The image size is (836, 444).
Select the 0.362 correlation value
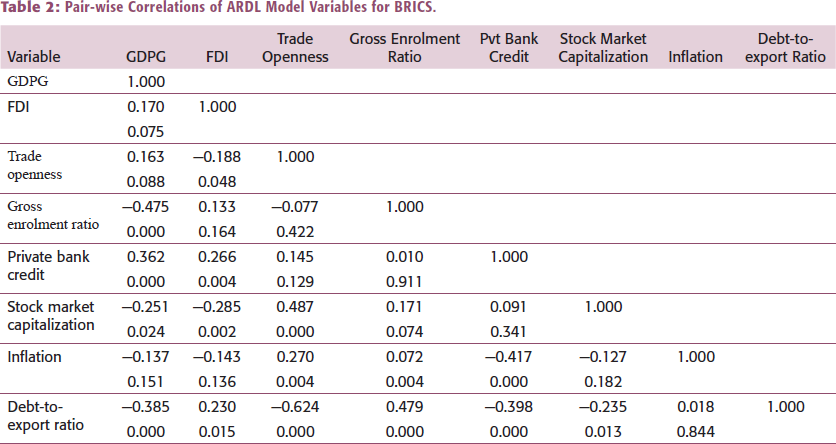pos(146,257)
